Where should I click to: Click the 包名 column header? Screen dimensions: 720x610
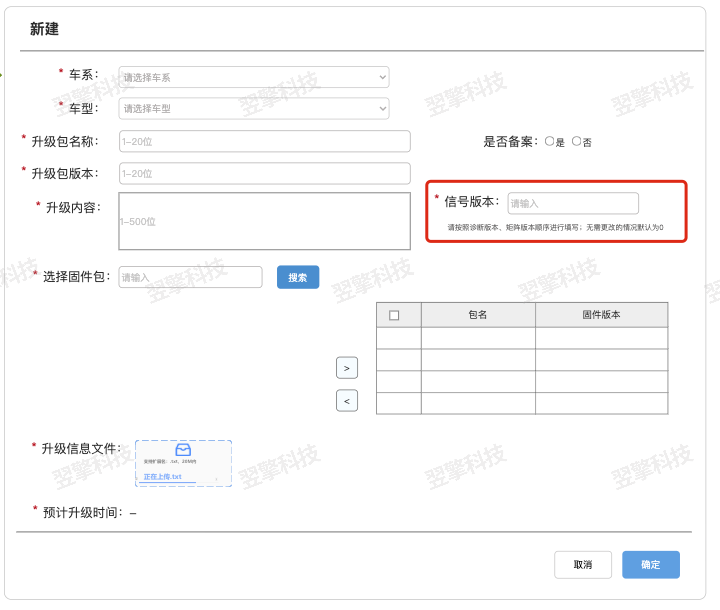click(478, 315)
